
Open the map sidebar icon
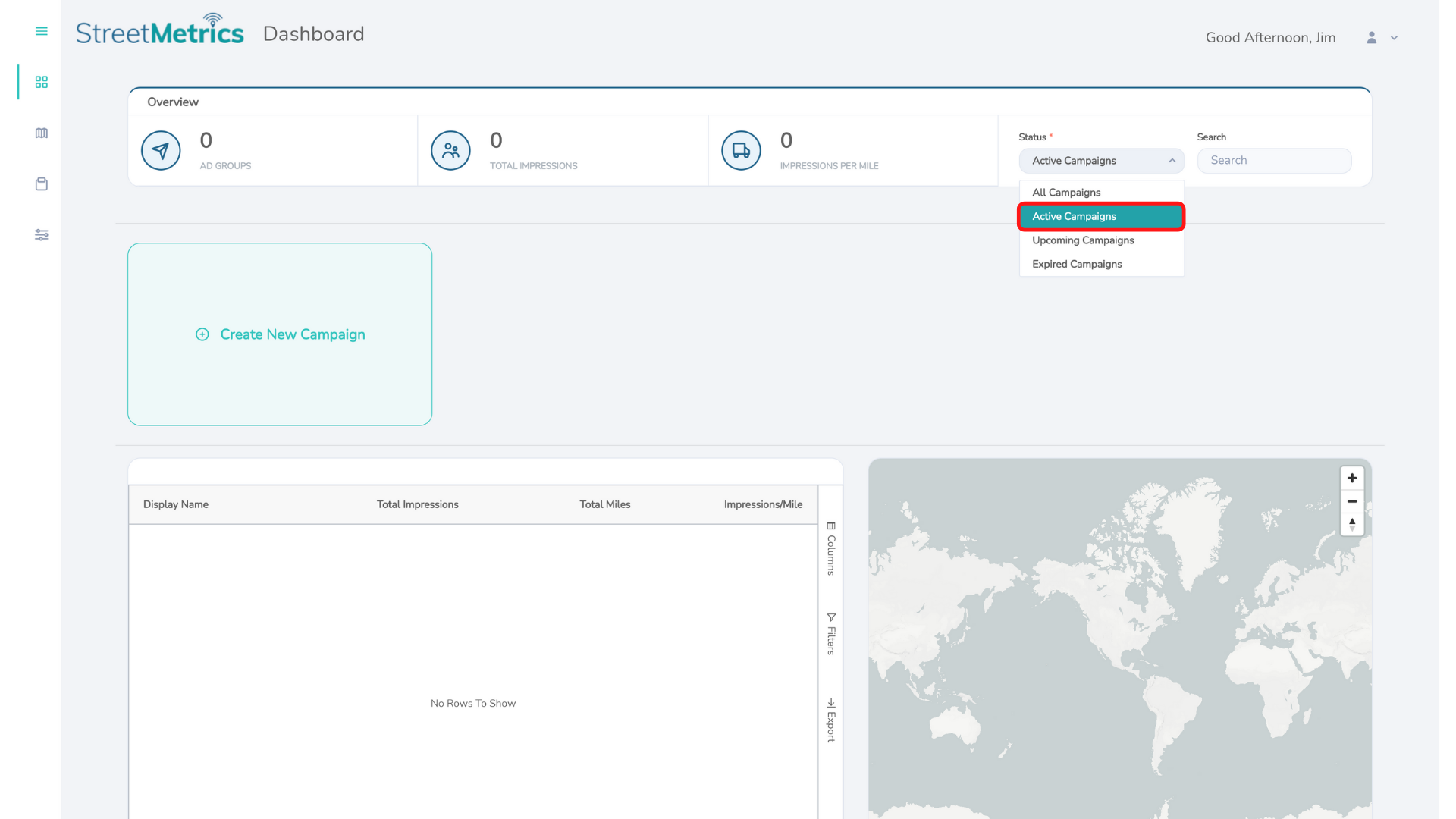(41, 133)
